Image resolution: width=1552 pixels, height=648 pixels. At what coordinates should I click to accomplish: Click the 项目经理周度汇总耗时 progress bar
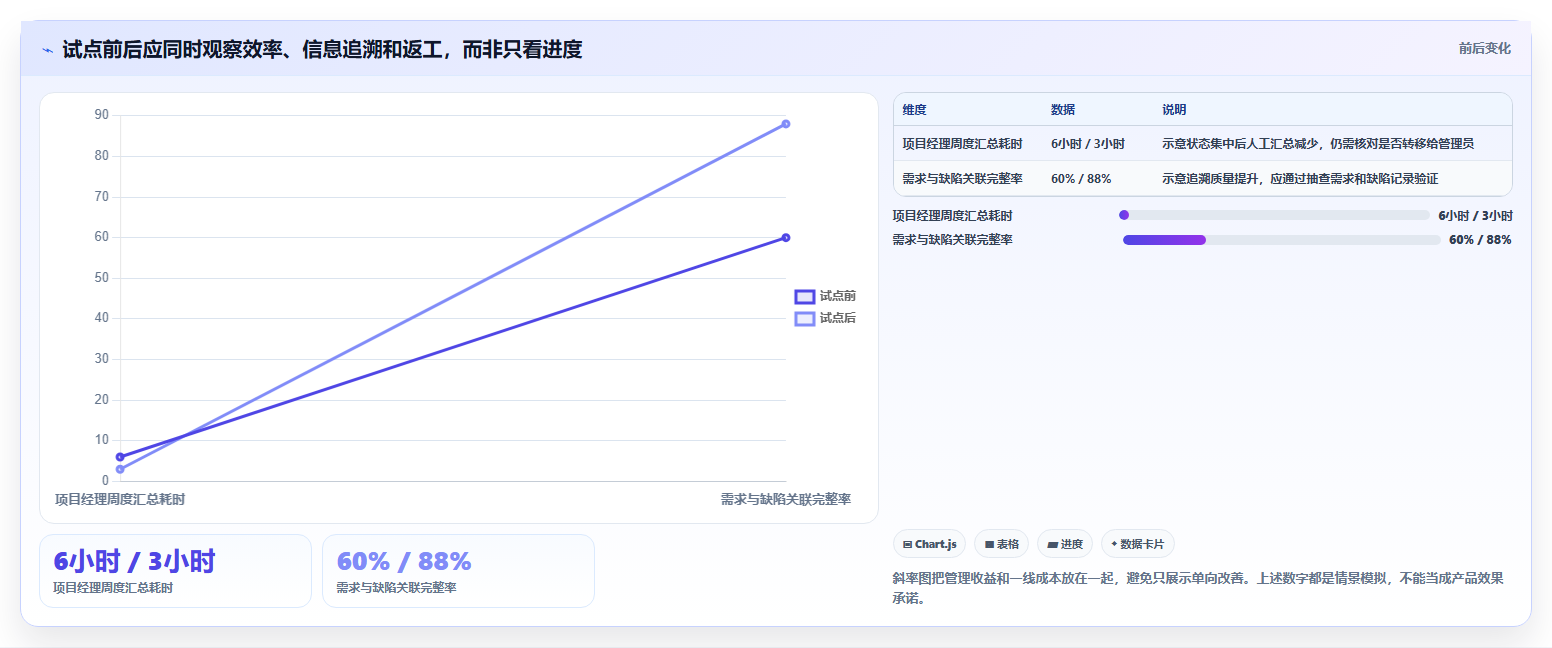pyautogui.click(x=1274, y=215)
